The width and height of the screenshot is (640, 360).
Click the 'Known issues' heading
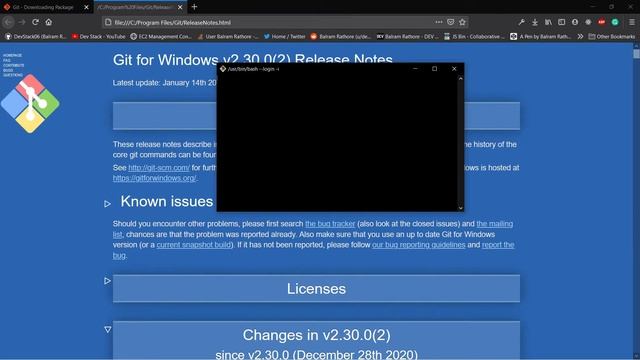coord(167,201)
